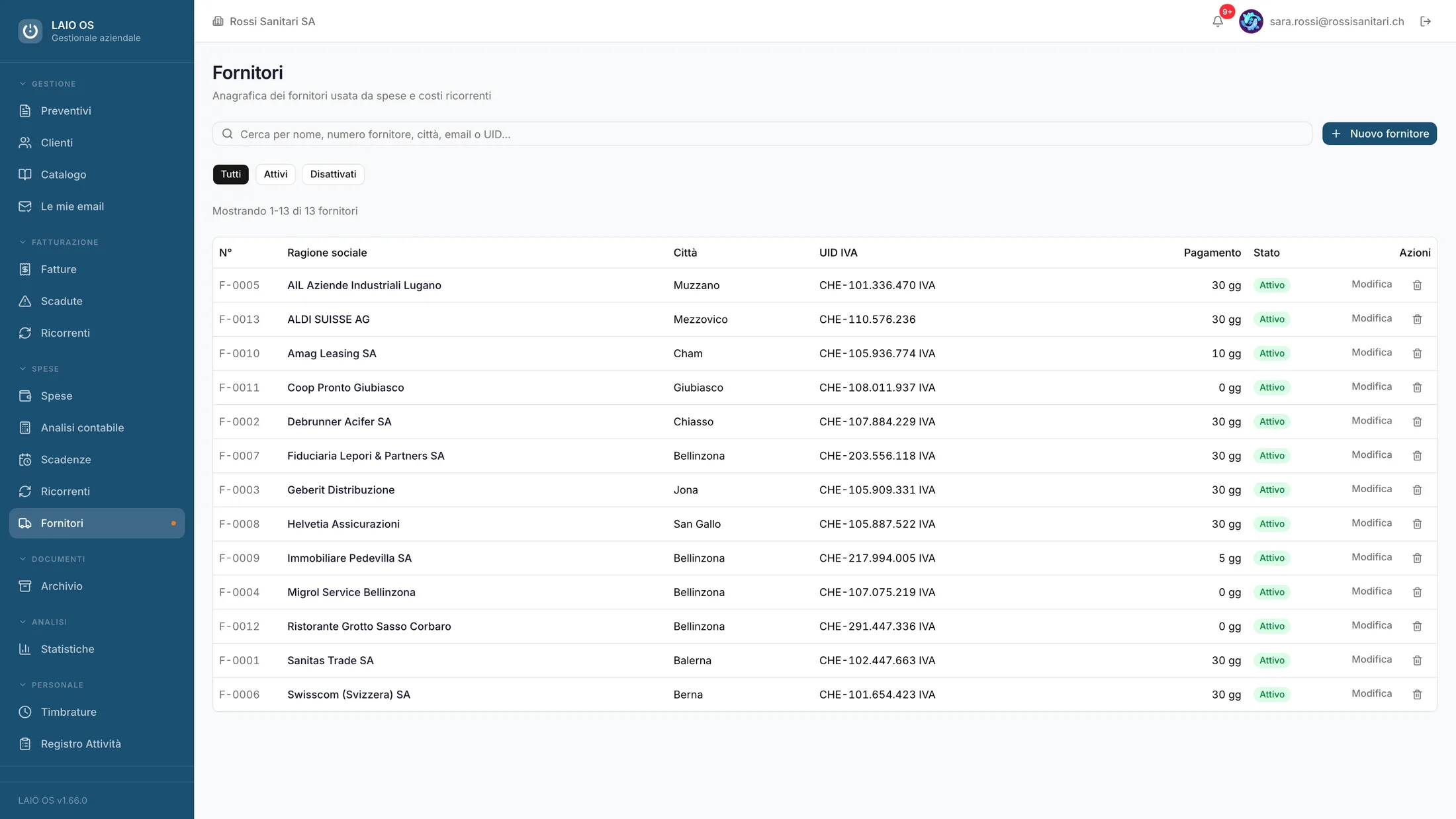Click the search magnifier icon
The width and height of the screenshot is (1456, 819).
[x=227, y=134]
